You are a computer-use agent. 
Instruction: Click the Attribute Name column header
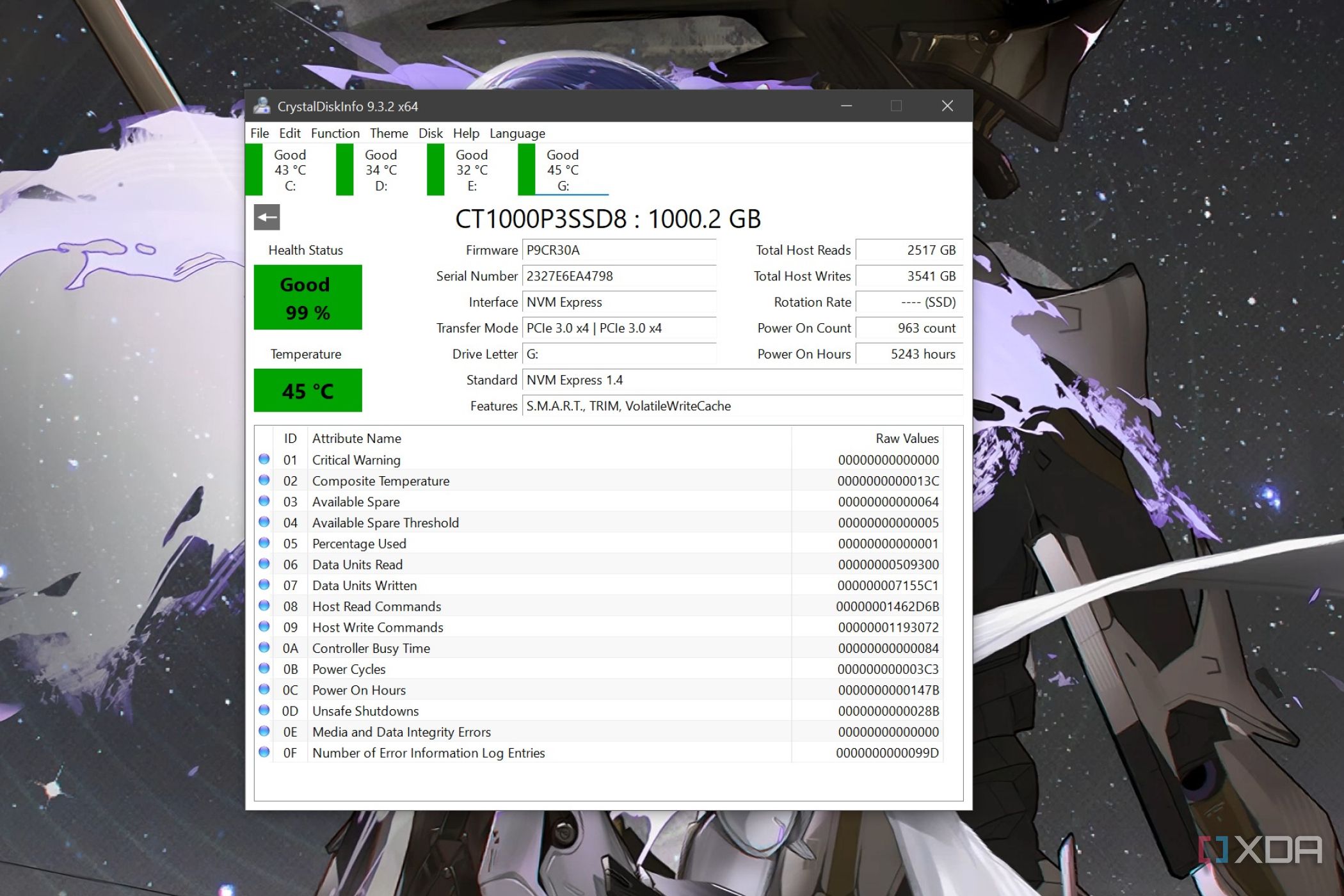549,438
